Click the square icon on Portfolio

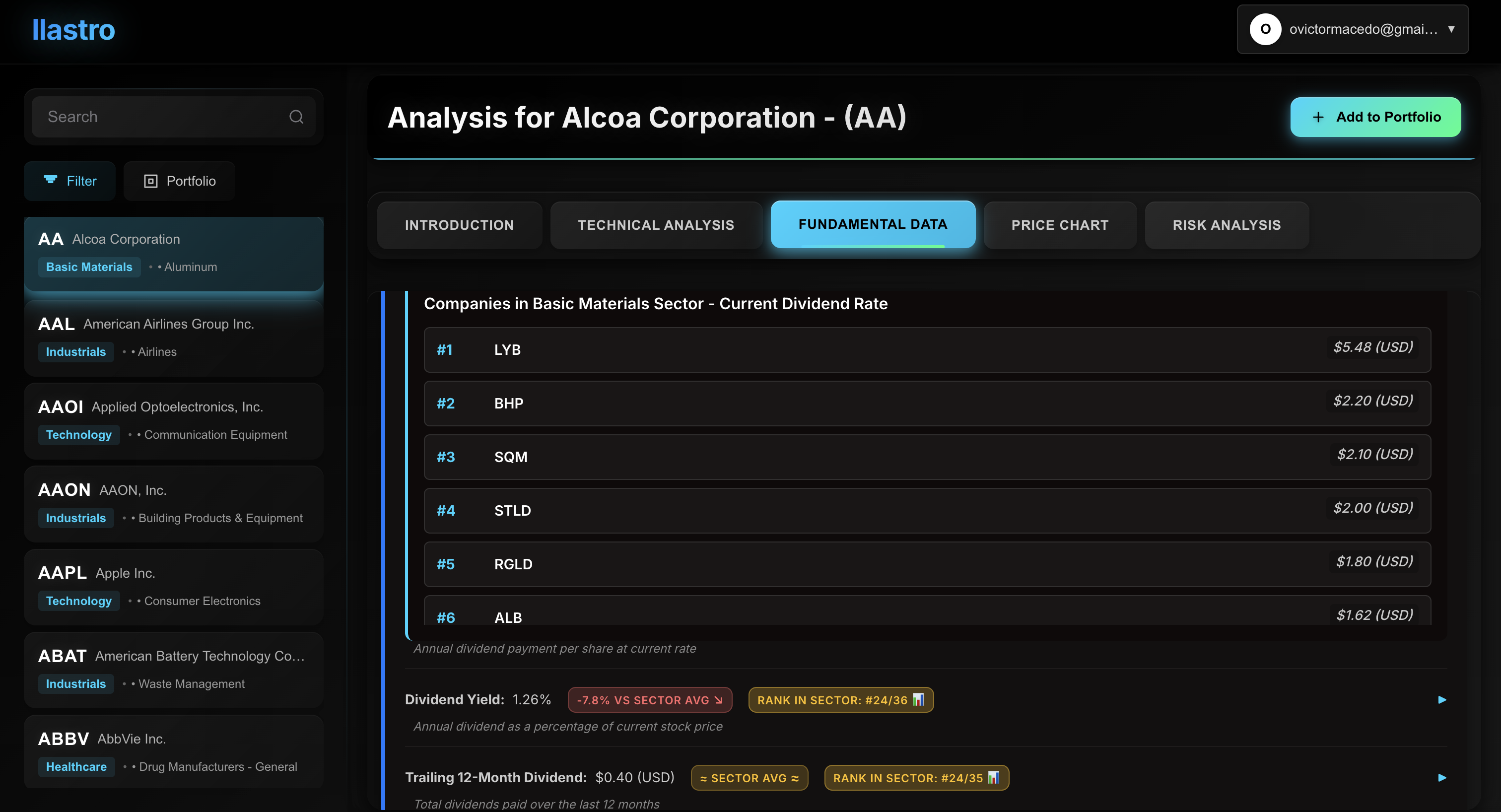click(151, 181)
